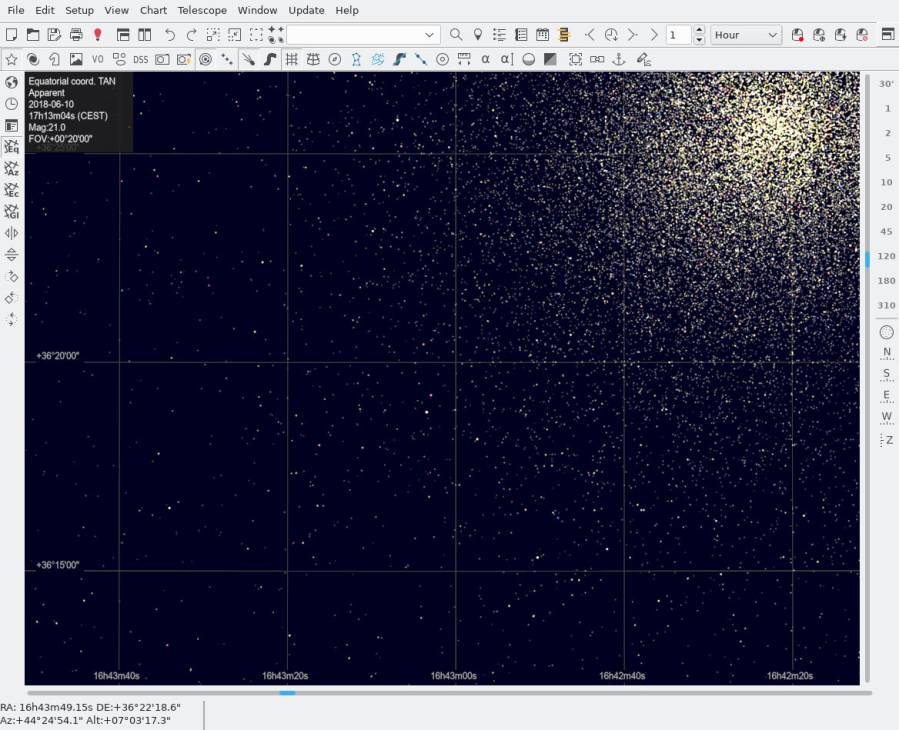Set field of view to 30'
This screenshot has height=730, width=899.
[886, 84]
